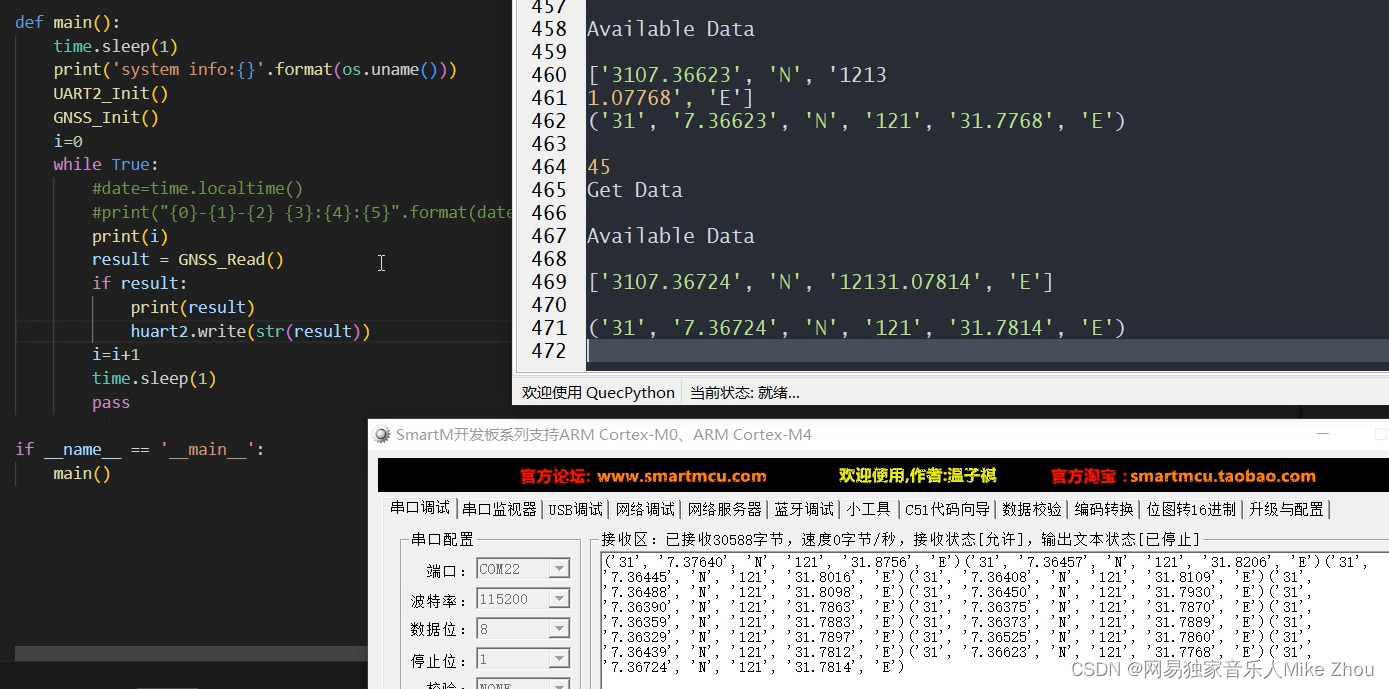Select the 网络调试 tab
Image resolution: width=1389 pixels, height=689 pixels.
648,508
